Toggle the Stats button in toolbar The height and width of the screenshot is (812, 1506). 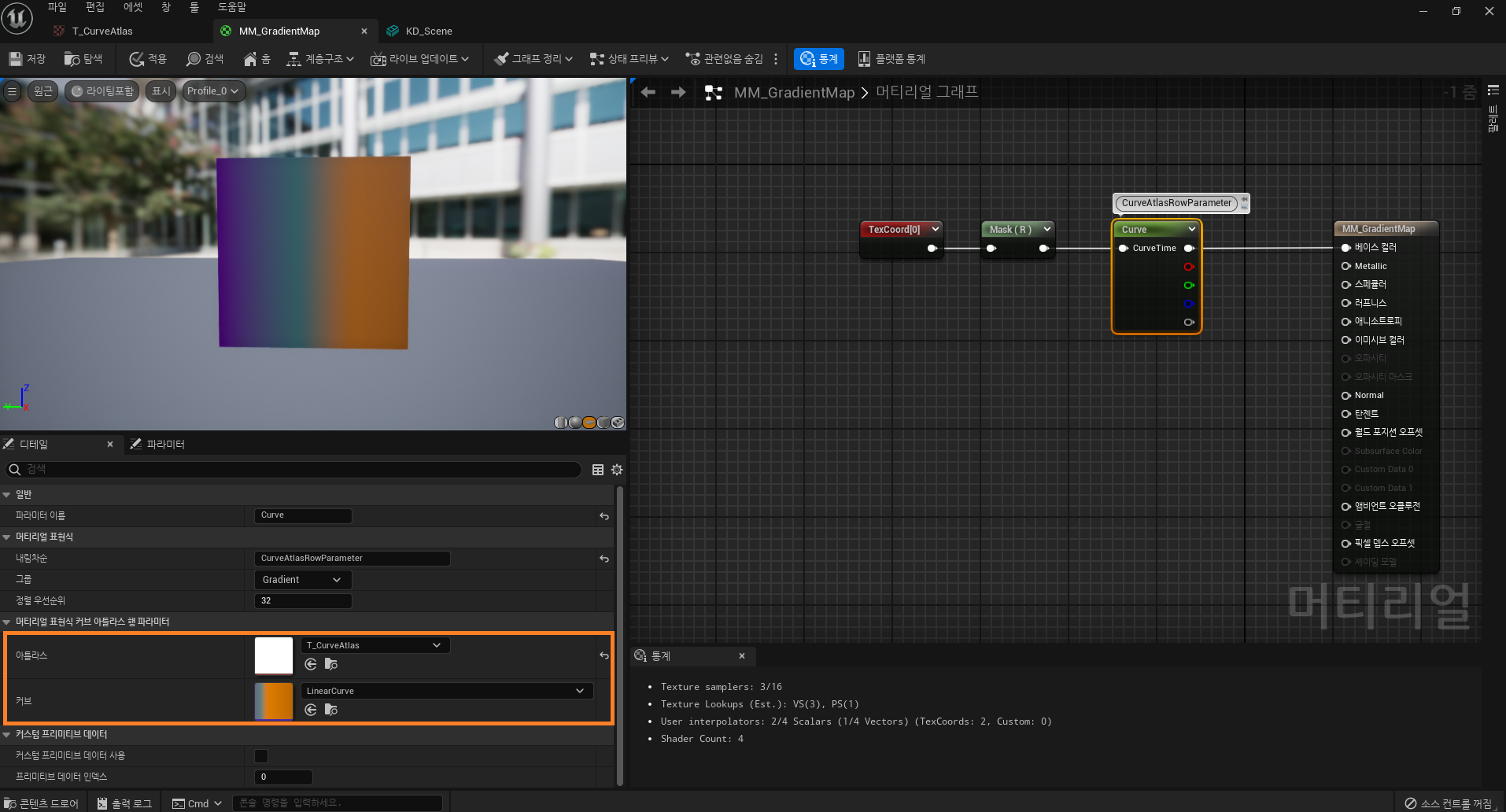coord(818,59)
